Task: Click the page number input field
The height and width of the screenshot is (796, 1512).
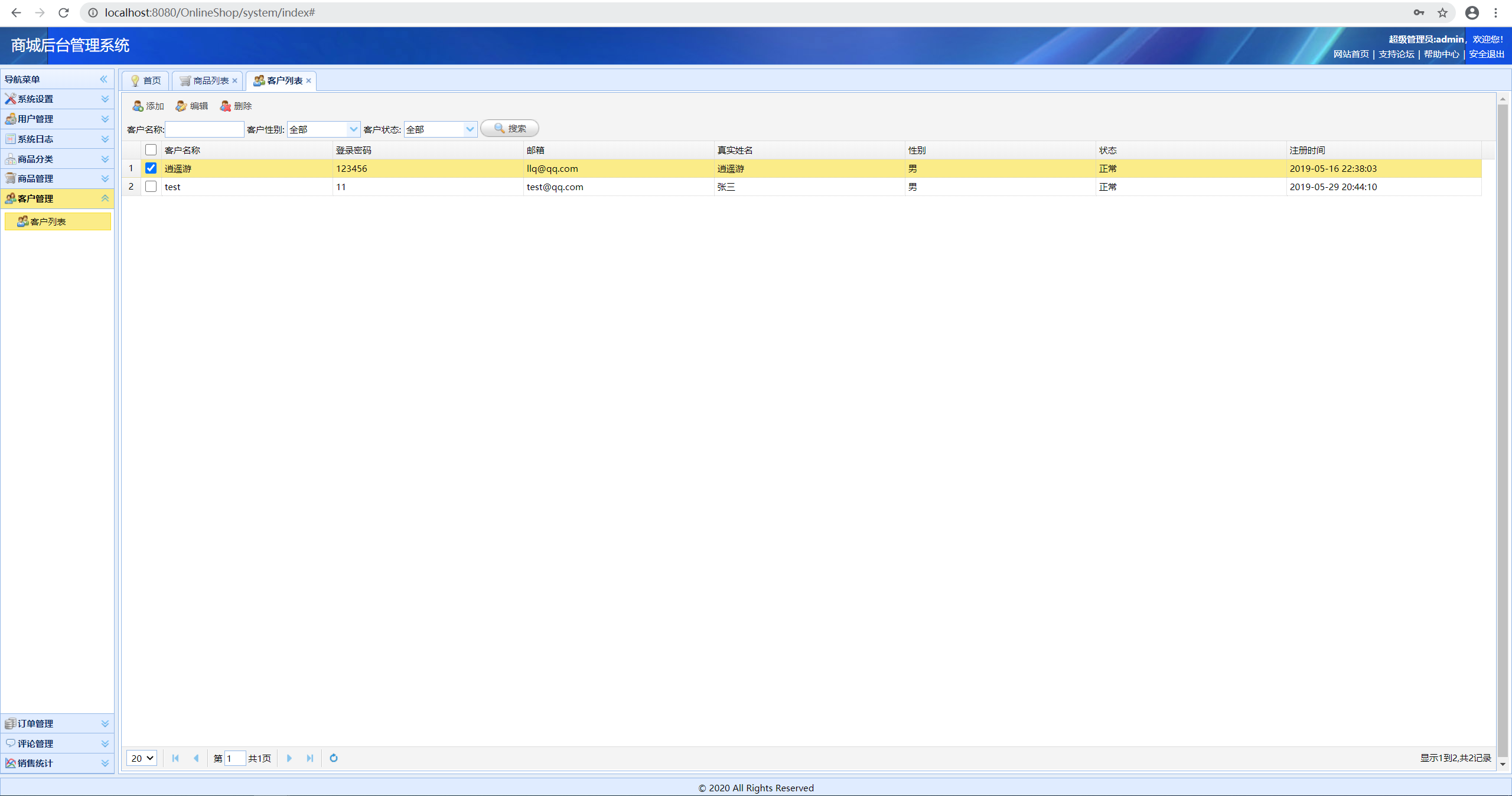Action: 235,758
